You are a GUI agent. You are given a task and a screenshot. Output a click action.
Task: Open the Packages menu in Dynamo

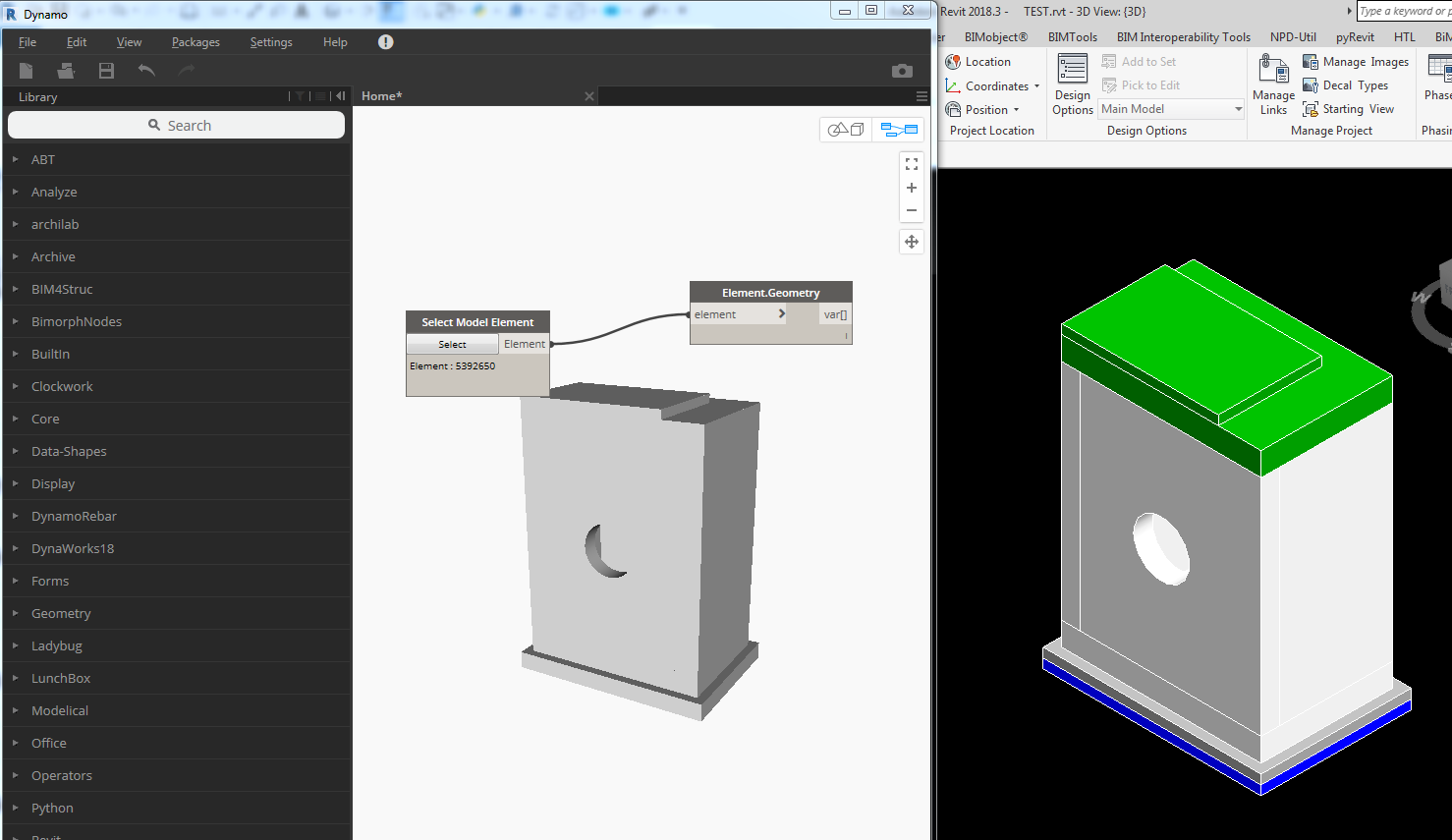(195, 42)
